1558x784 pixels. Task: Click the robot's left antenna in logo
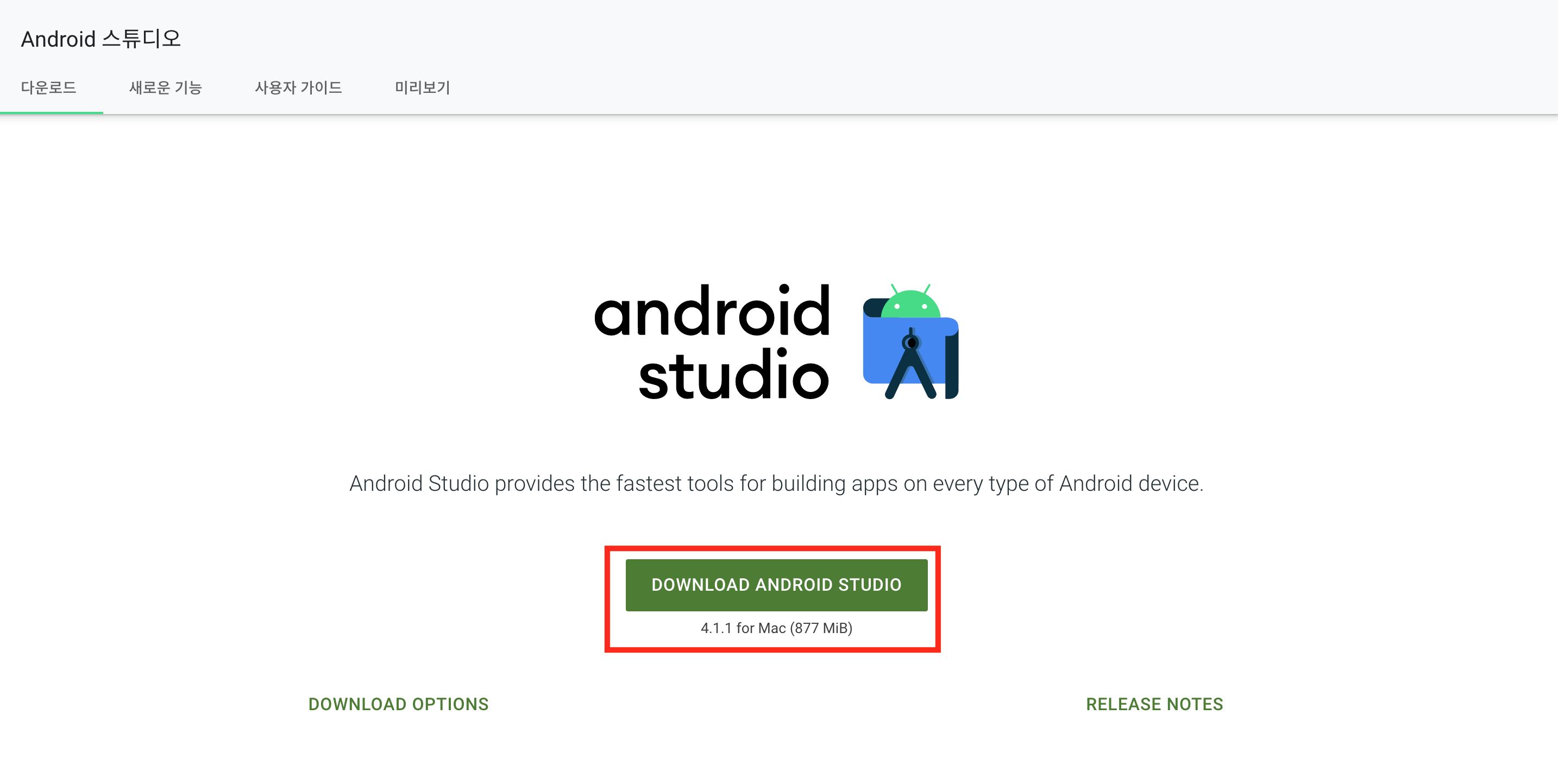[894, 289]
